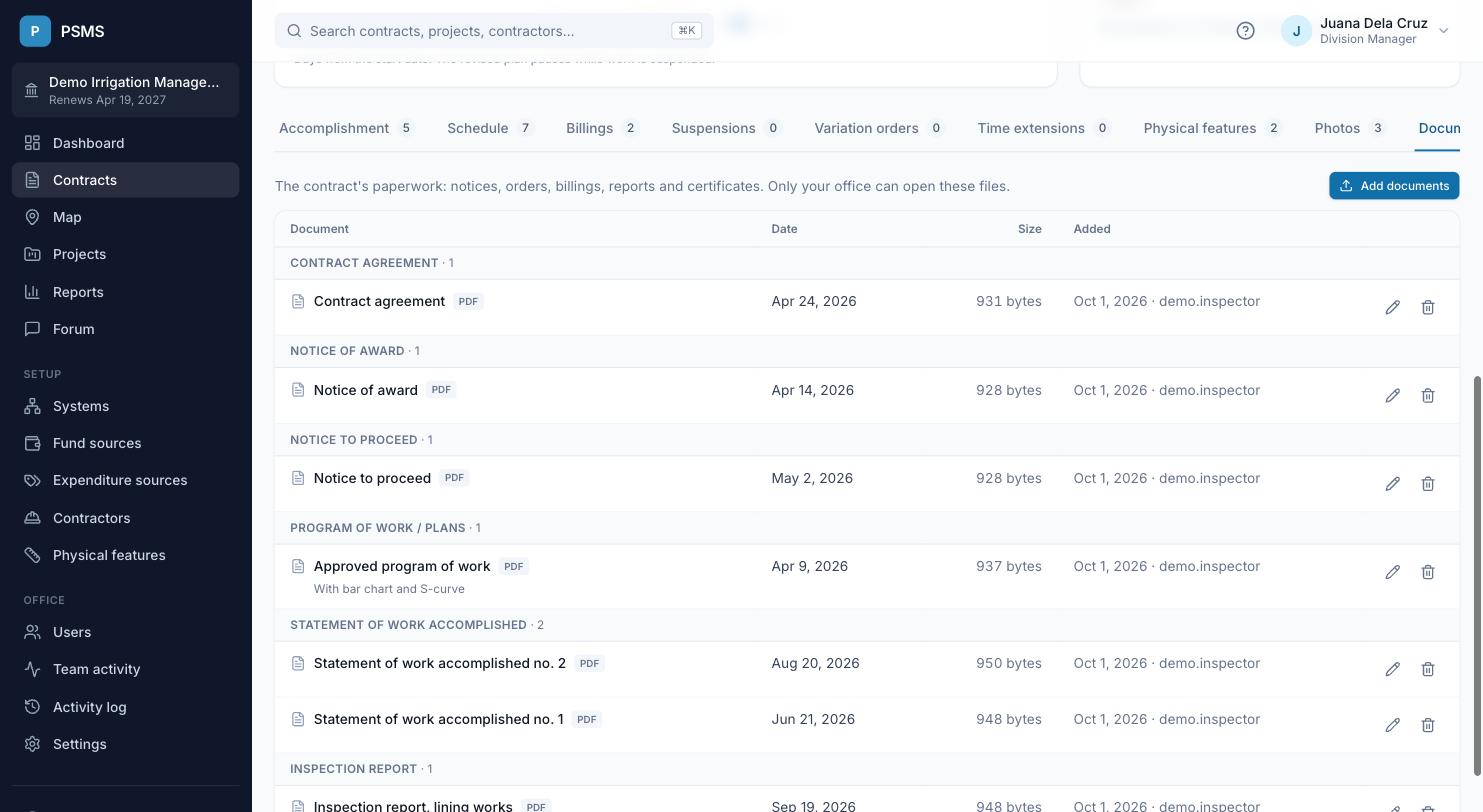
Task: Click the page vertical scrollbar thumb
Action: tap(1478, 576)
